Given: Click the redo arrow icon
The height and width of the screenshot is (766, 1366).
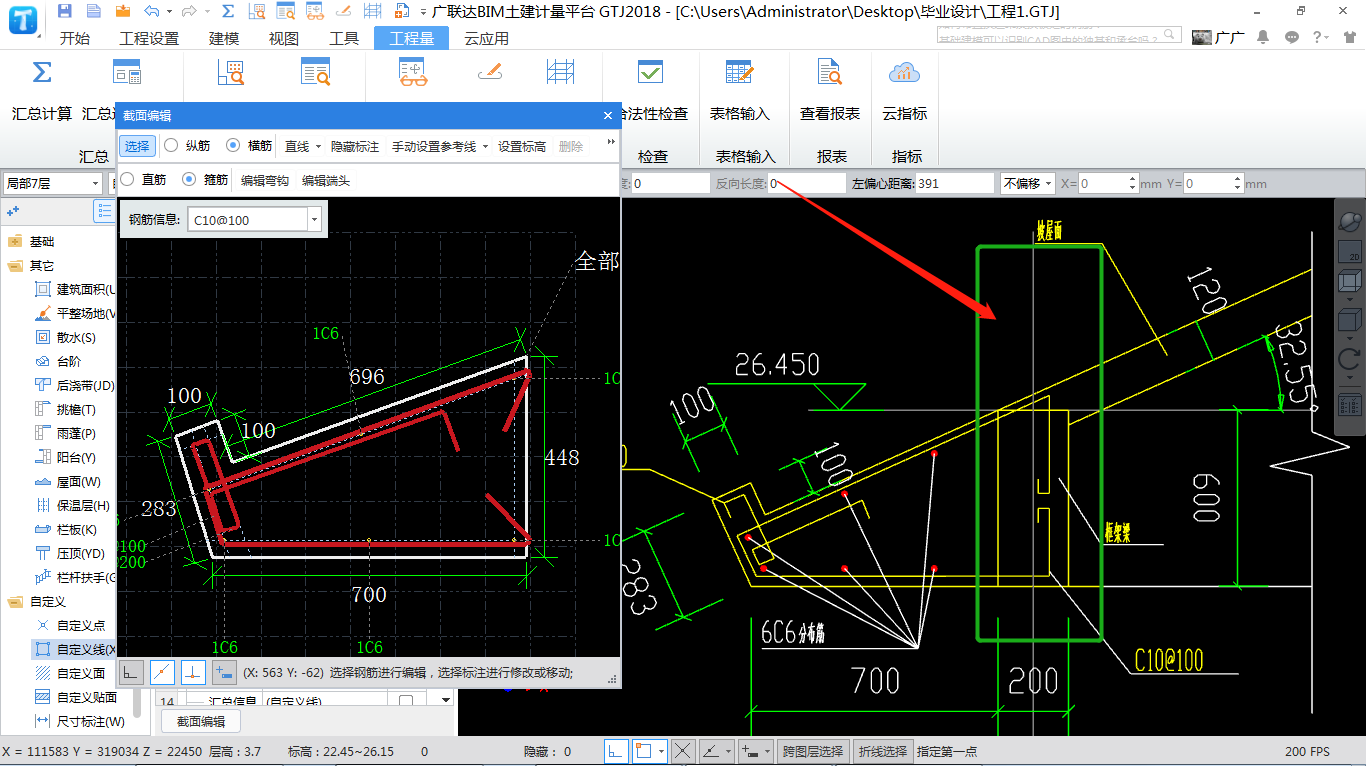Looking at the screenshot, I should (x=190, y=11).
